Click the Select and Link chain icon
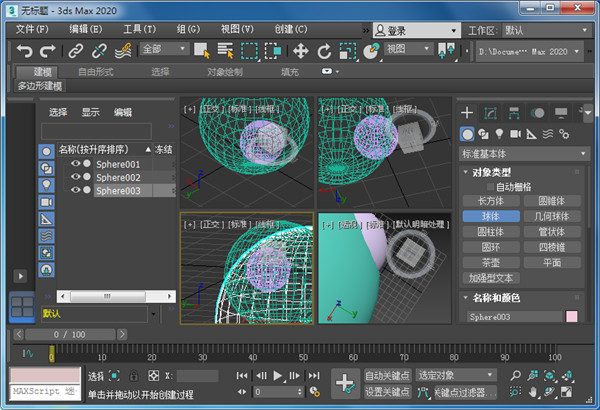 (76, 50)
